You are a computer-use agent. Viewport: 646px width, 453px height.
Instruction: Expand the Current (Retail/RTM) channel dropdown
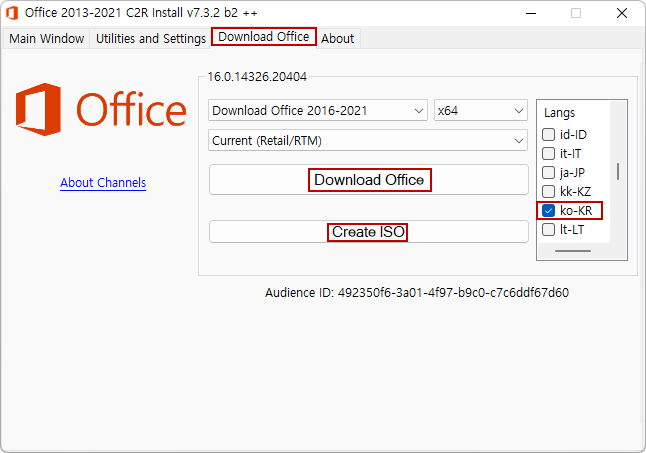click(368, 140)
